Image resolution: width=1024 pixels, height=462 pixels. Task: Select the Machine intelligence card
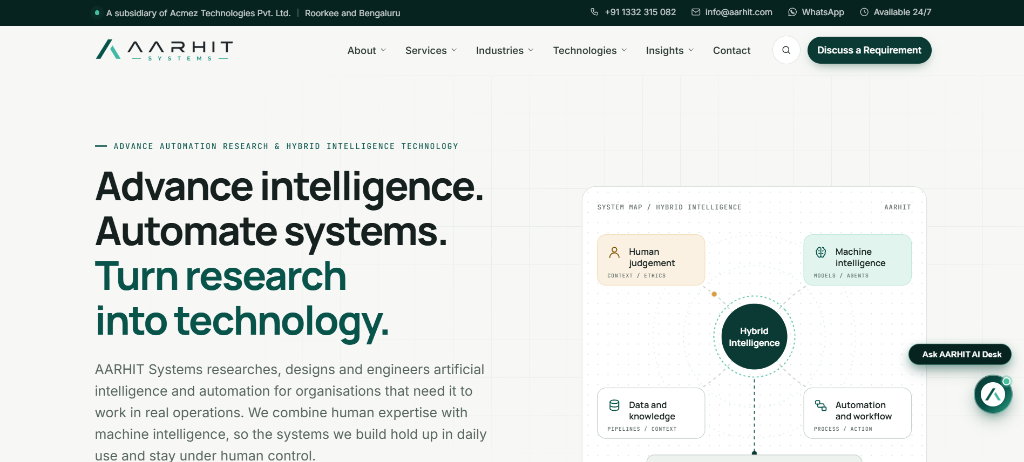click(x=857, y=260)
